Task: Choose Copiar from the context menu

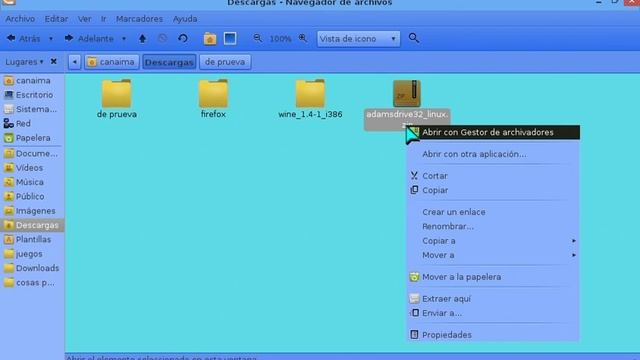Action: (x=493, y=190)
